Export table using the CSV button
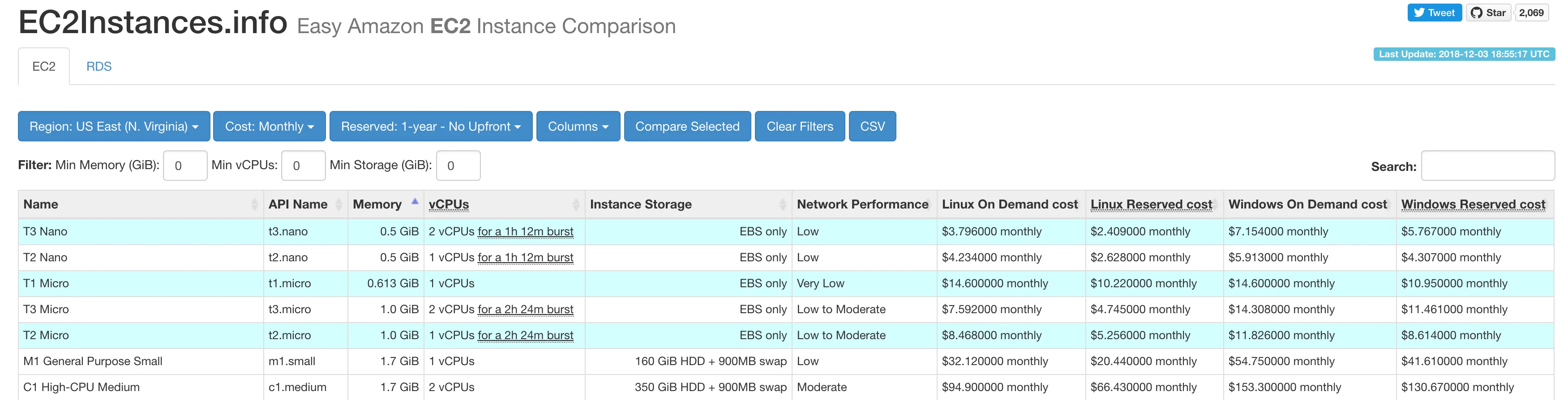 [872, 127]
